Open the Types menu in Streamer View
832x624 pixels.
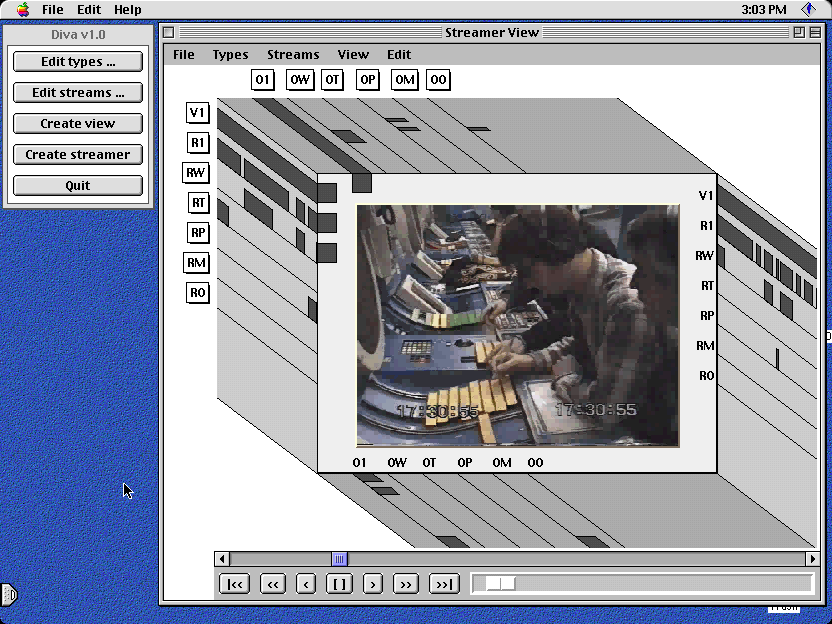(230, 54)
